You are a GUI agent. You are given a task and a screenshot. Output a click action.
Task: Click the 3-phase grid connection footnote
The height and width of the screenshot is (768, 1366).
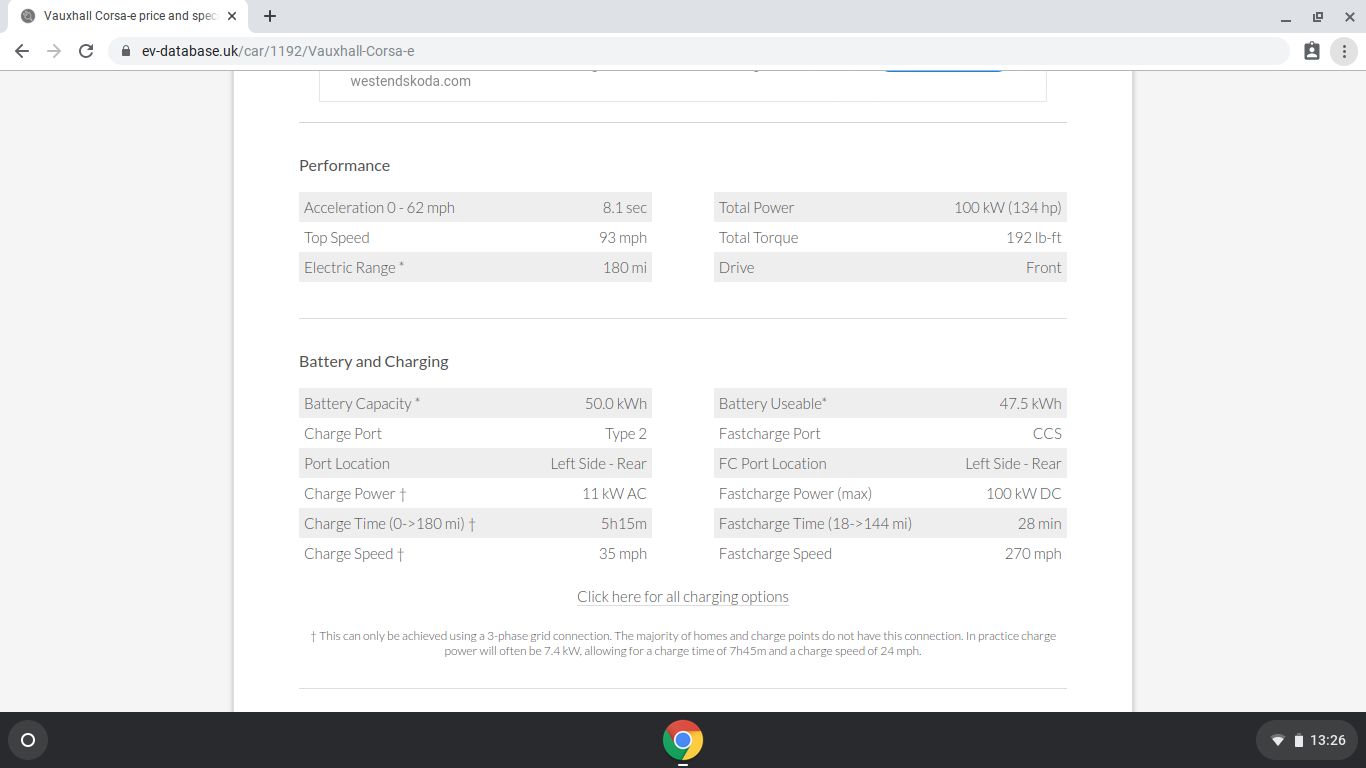click(x=683, y=643)
